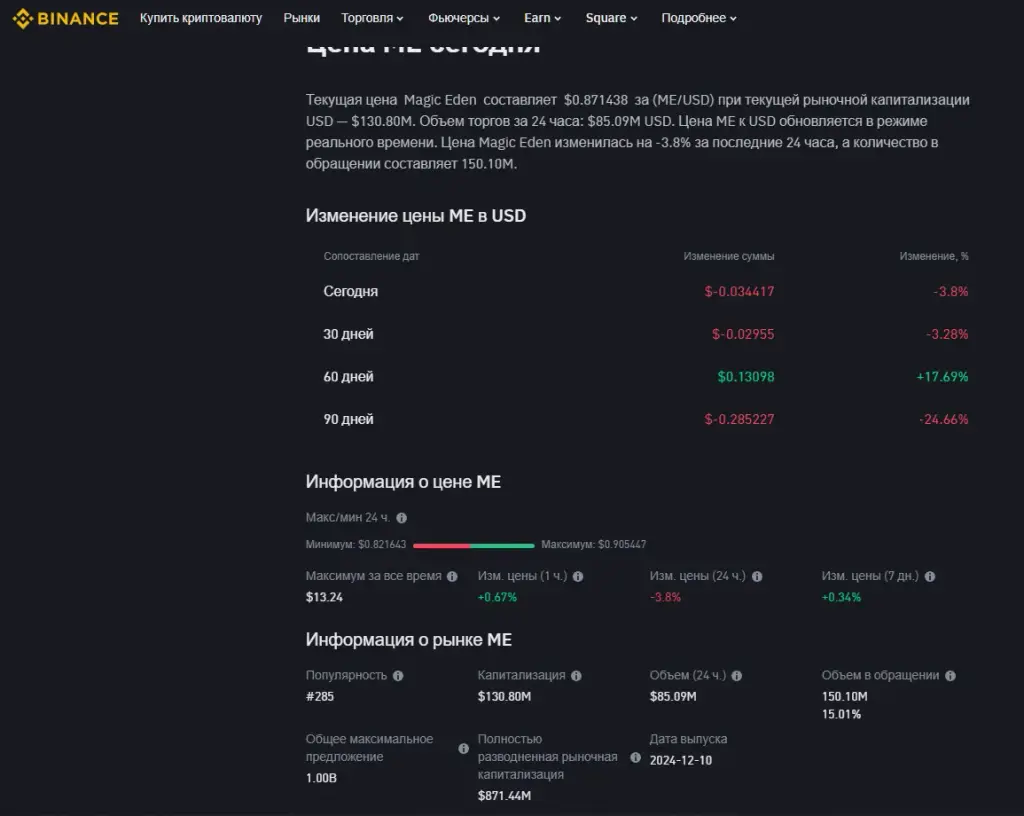
Task: Click info icon for Полностью разводненная рыночная капитализация
Action: click(x=635, y=757)
